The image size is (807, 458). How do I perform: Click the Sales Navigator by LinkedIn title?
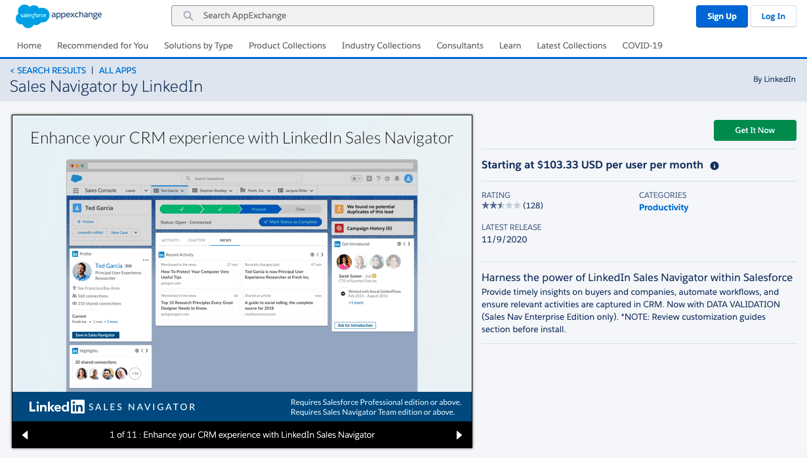(x=106, y=86)
